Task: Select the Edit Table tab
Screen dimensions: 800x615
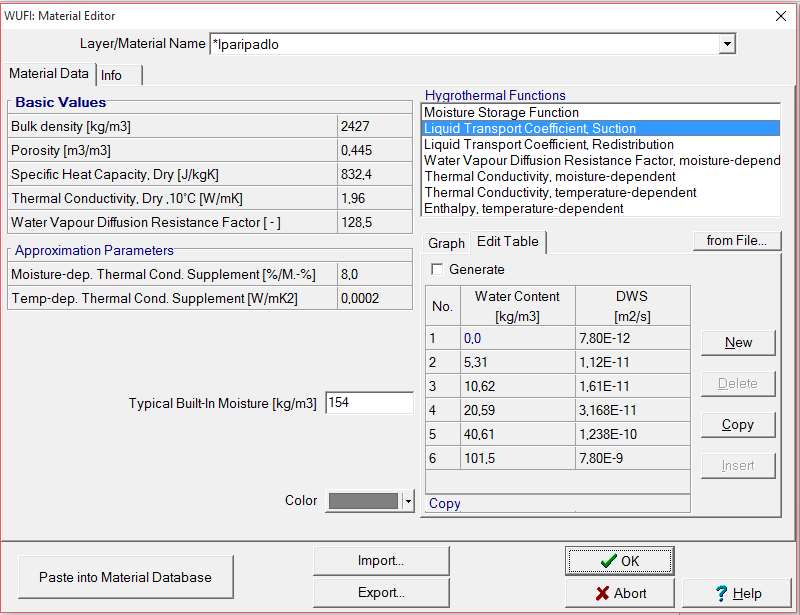Action: click(508, 241)
